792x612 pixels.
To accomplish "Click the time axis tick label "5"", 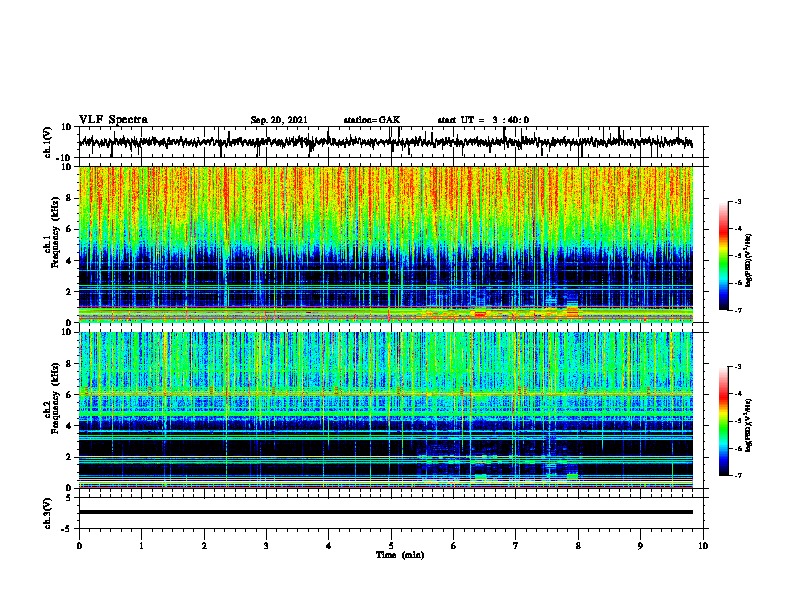I will click(x=391, y=546).
